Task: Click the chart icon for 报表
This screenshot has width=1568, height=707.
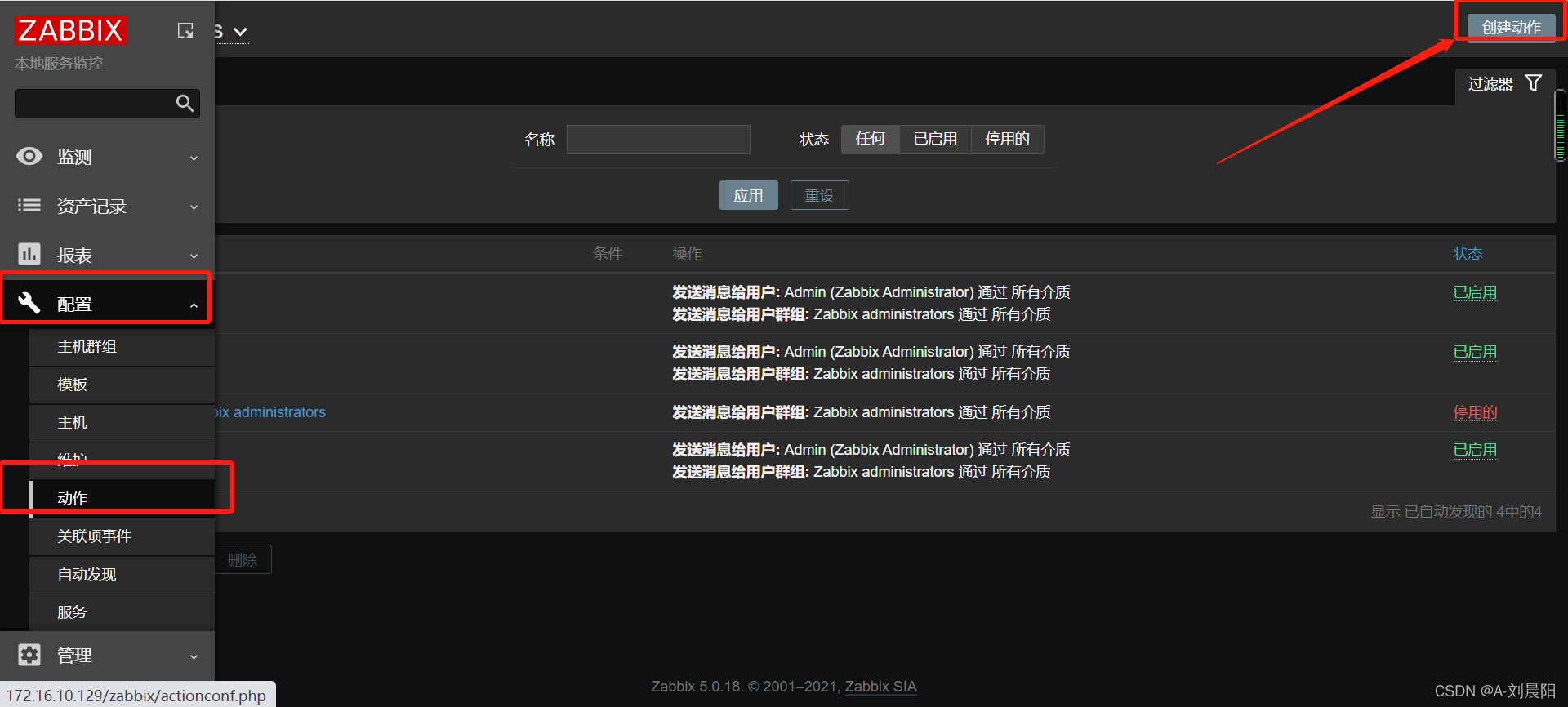Action: click(x=29, y=255)
